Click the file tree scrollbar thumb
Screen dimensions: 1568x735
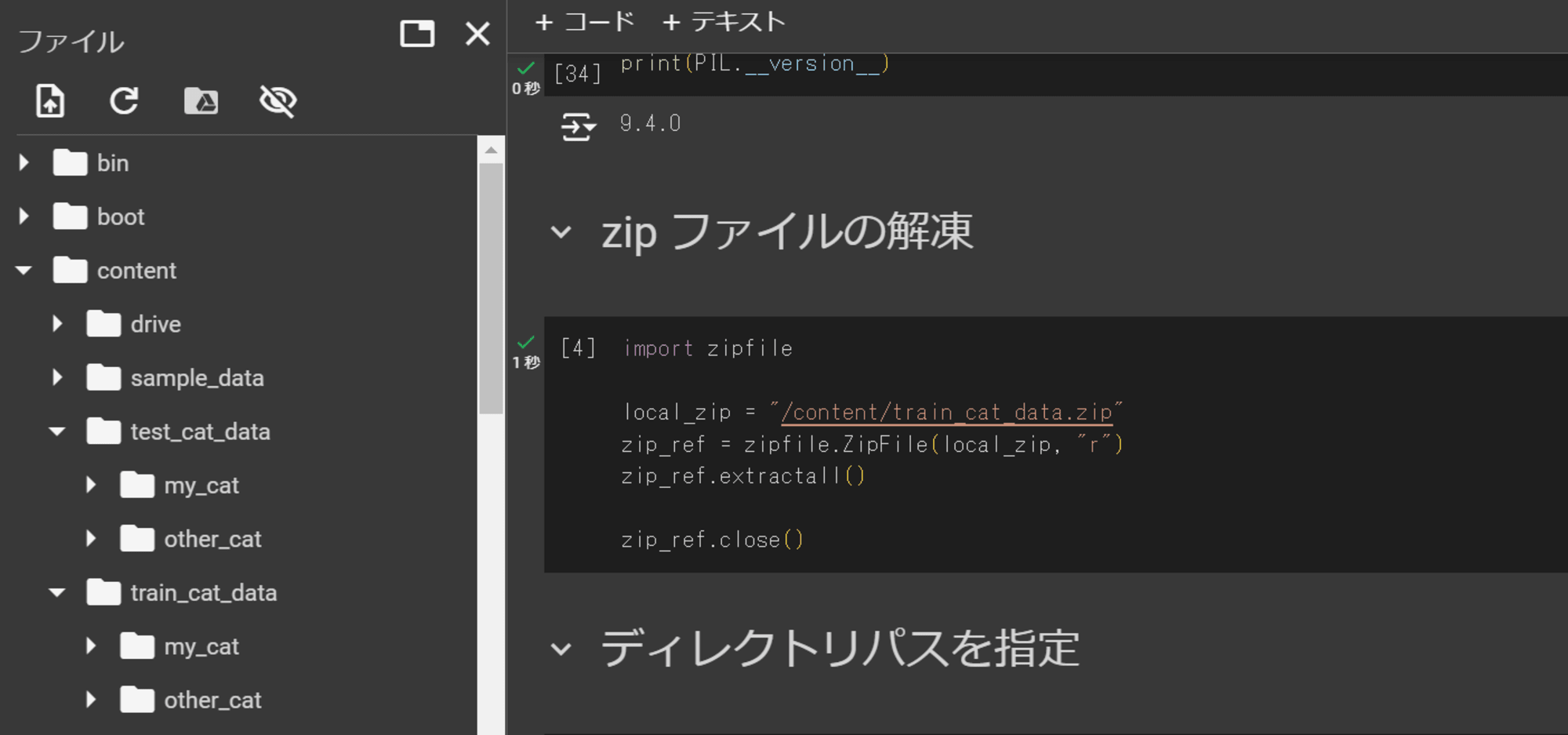[x=491, y=288]
